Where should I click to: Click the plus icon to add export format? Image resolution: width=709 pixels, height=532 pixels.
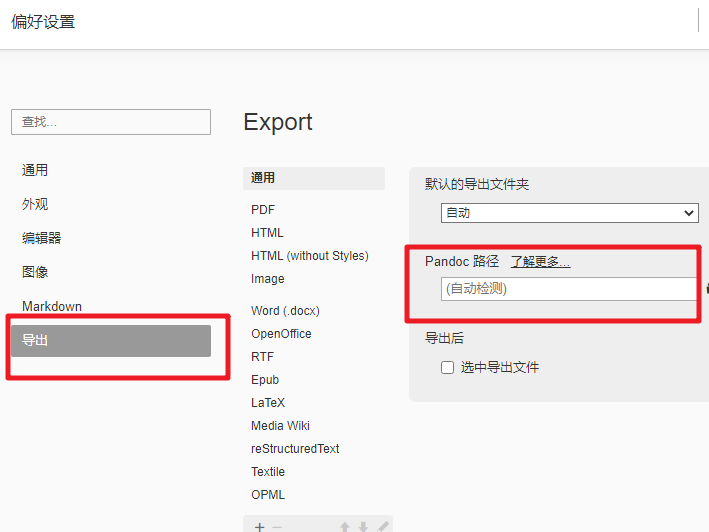[x=259, y=526]
